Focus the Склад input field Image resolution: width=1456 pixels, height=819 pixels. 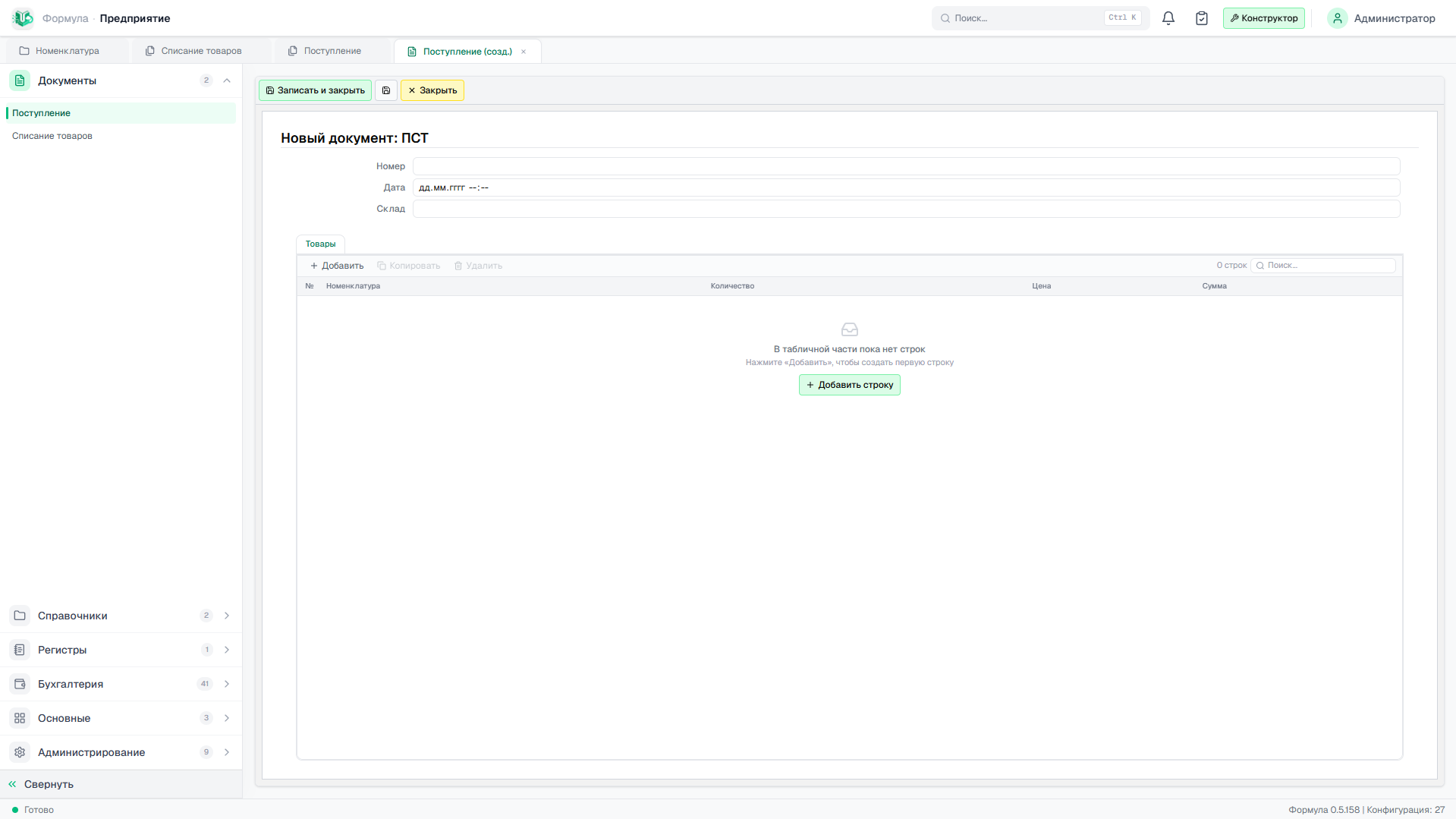click(x=906, y=209)
